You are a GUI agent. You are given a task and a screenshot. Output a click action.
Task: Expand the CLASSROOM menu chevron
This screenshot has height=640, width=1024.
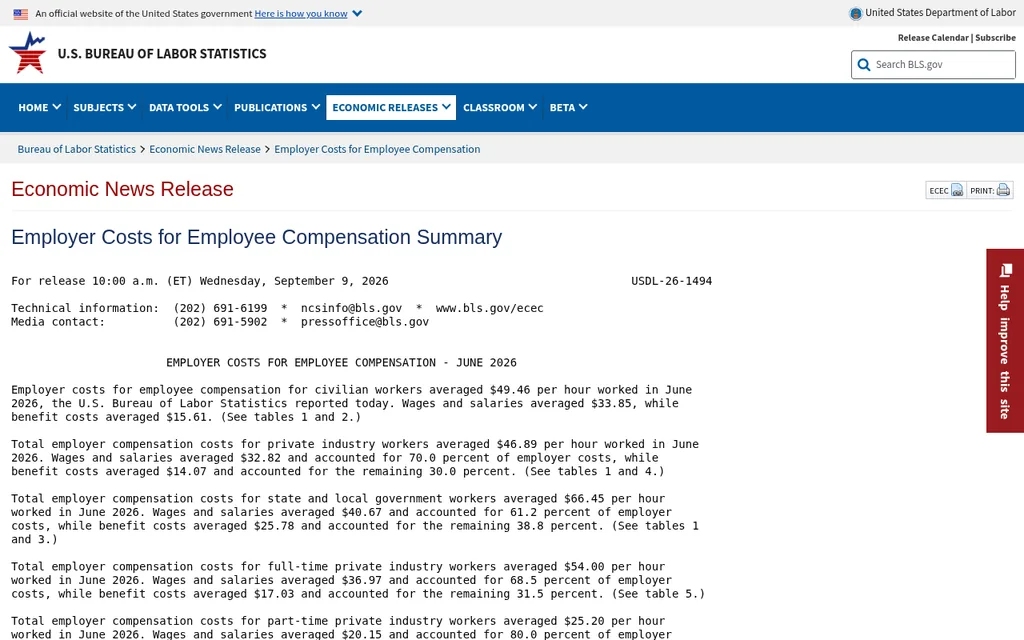[x=533, y=106]
